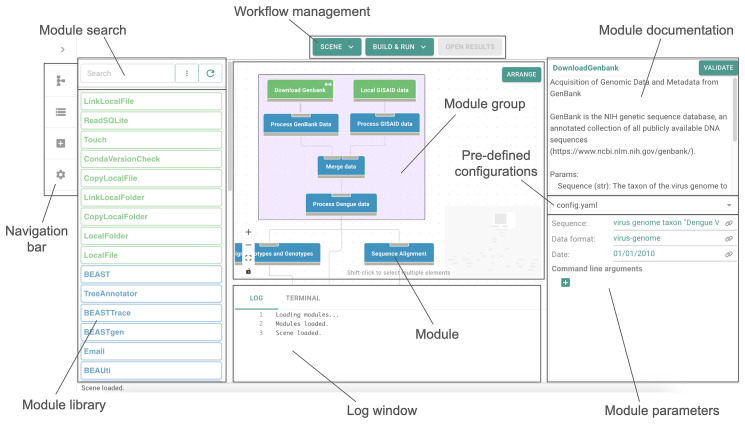
Task: Open the list view navigation icon
Action: [x=61, y=112]
